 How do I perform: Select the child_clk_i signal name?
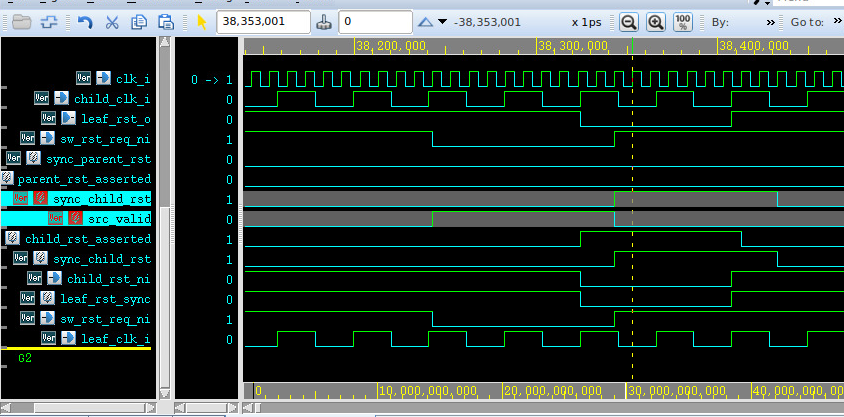pos(112,99)
